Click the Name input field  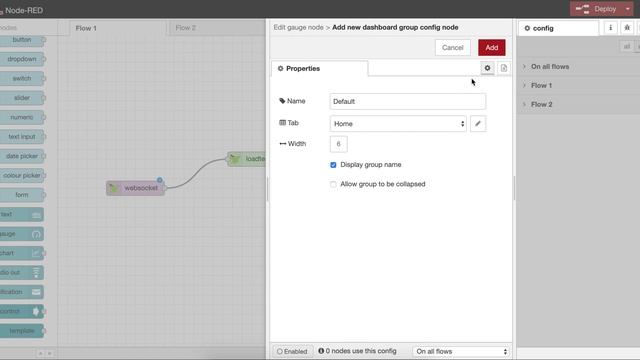coord(407,101)
